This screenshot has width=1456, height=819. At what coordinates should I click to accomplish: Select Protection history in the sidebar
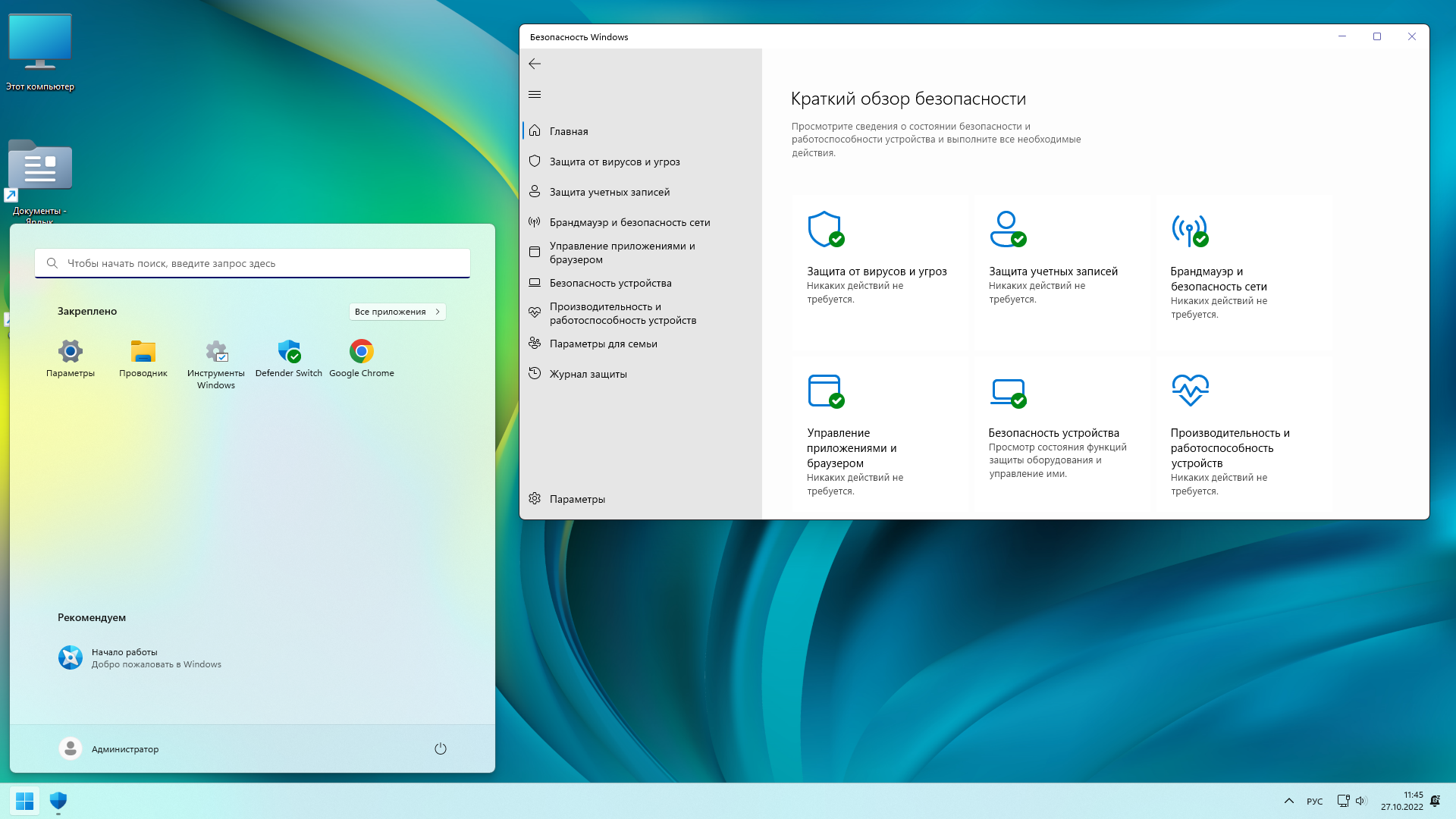coord(588,374)
